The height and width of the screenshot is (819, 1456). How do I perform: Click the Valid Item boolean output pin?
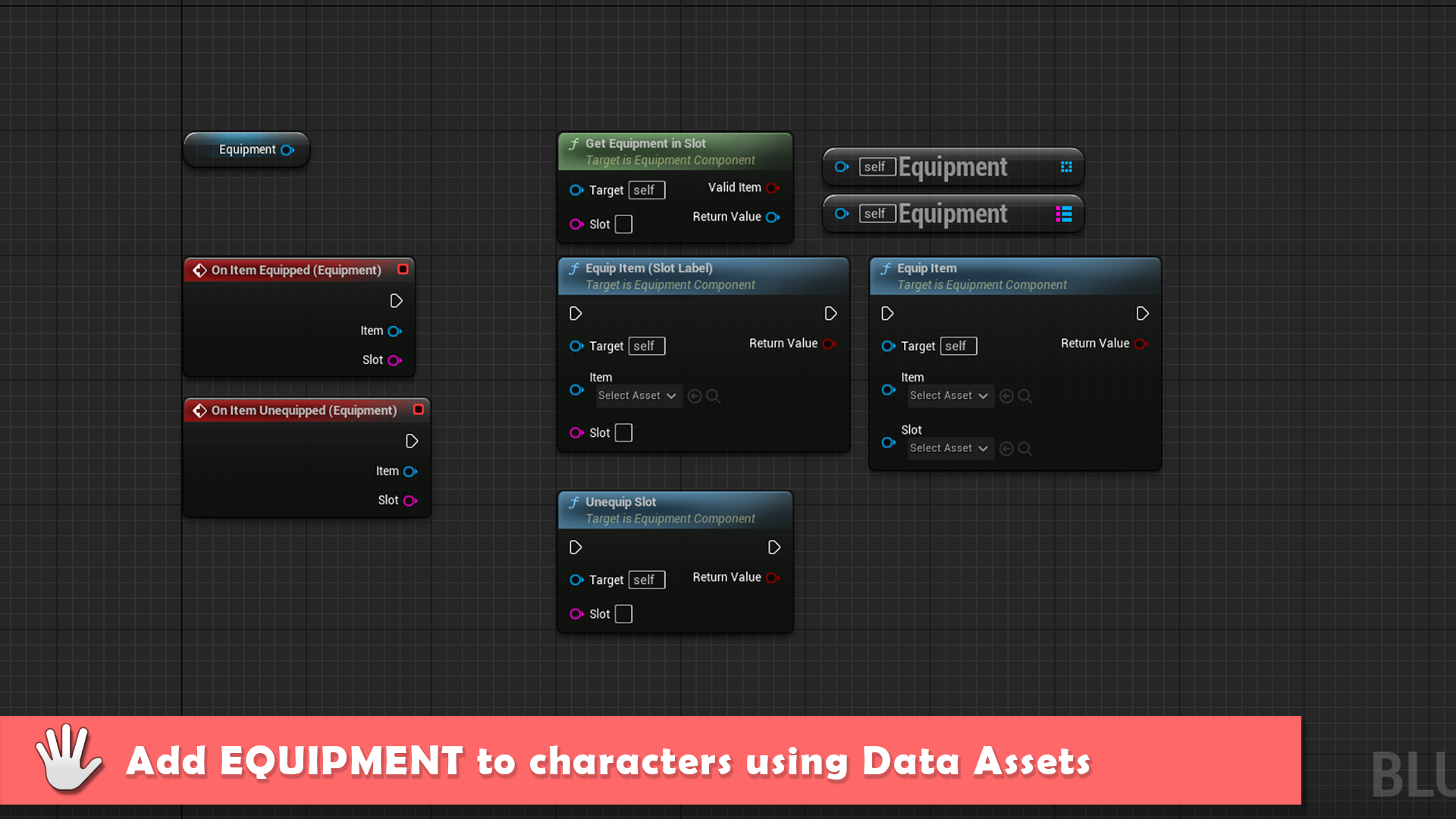click(x=773, y=188)
